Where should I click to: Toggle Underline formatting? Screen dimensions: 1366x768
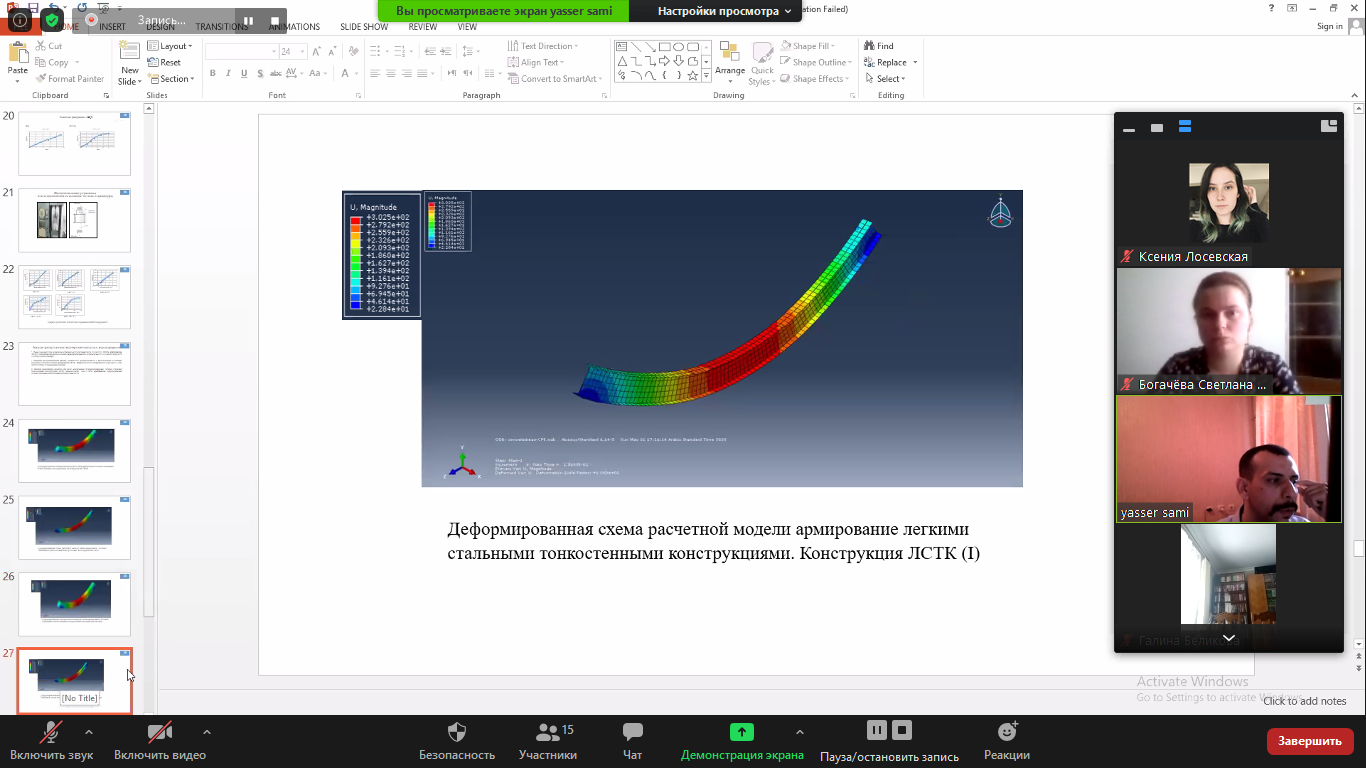[x=243, y=74]
